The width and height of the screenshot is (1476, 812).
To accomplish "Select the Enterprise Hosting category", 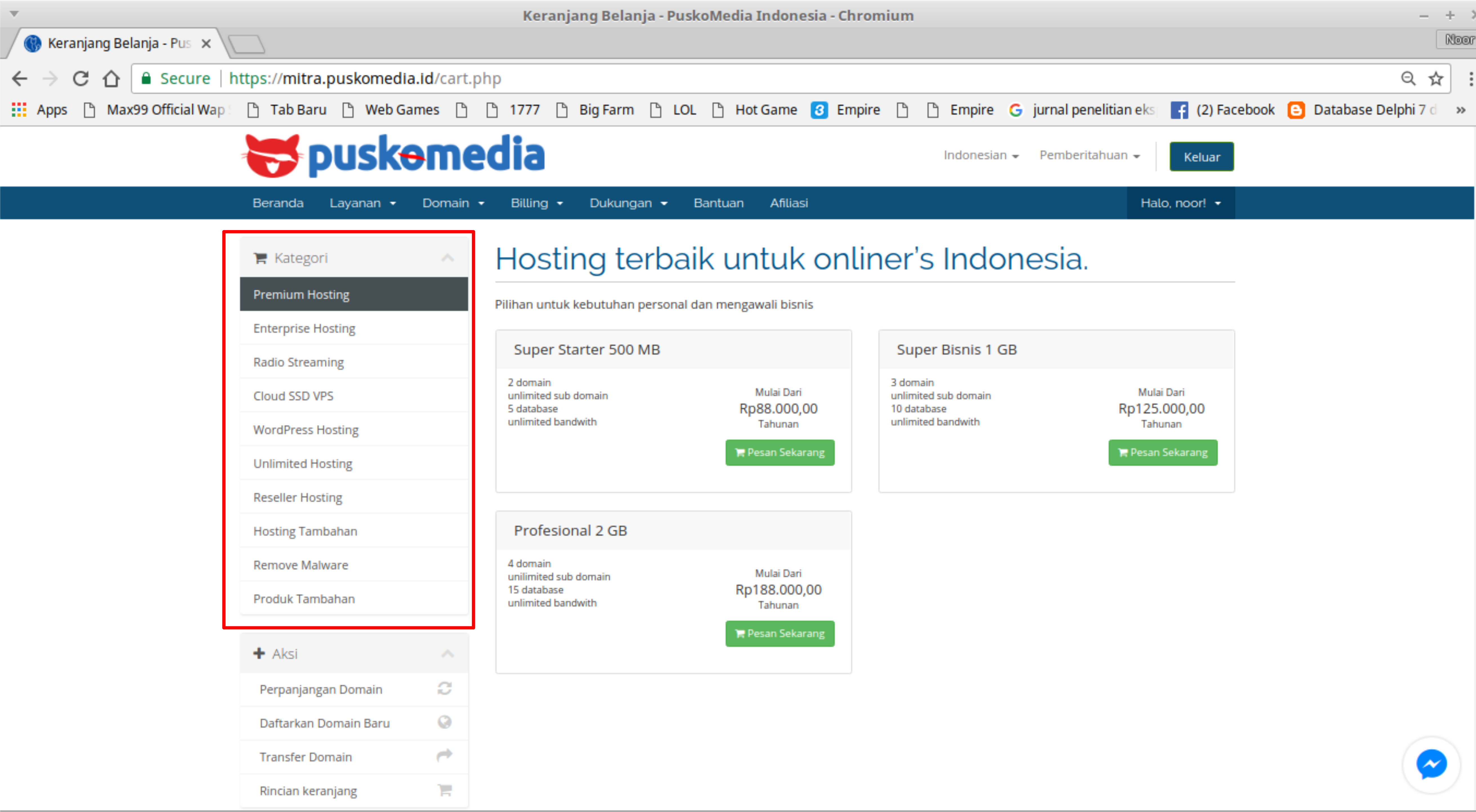I will point(353,328).
